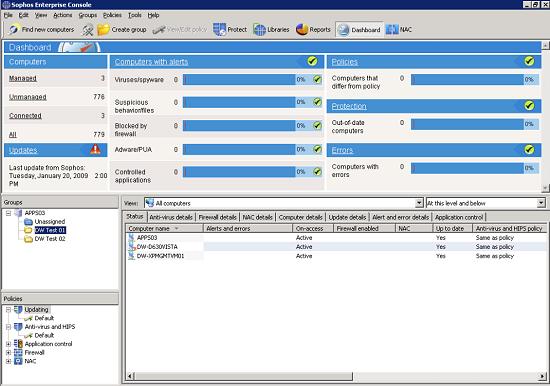Click the Protect toolbar icon
This screenshot has width=550, height=386.
click(220, 29)
